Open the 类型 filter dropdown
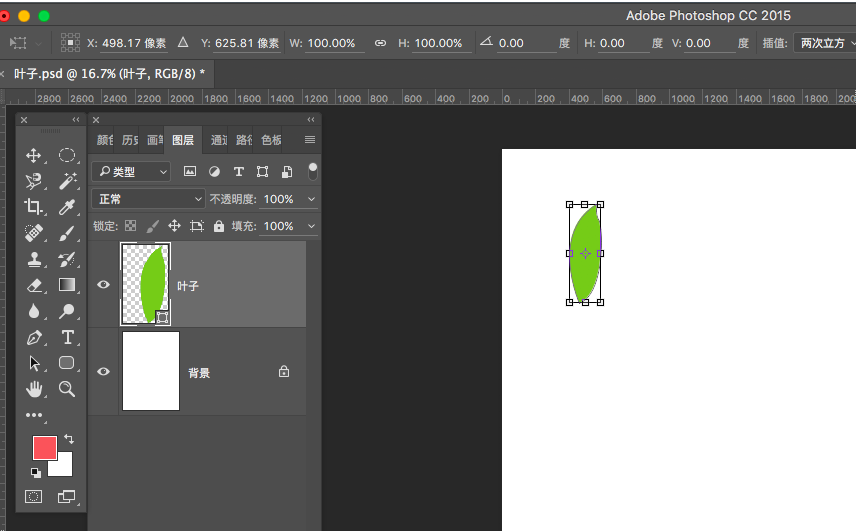This screenshot has height=531, width=856. tap(131, 172)
